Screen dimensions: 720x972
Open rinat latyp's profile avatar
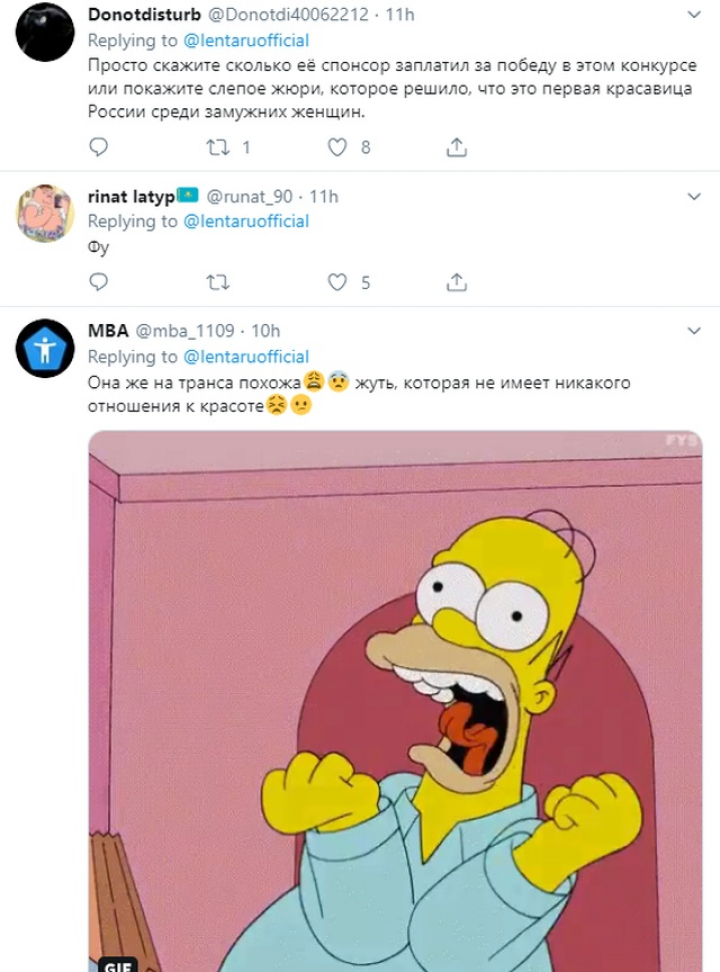(x=46, y=212)
